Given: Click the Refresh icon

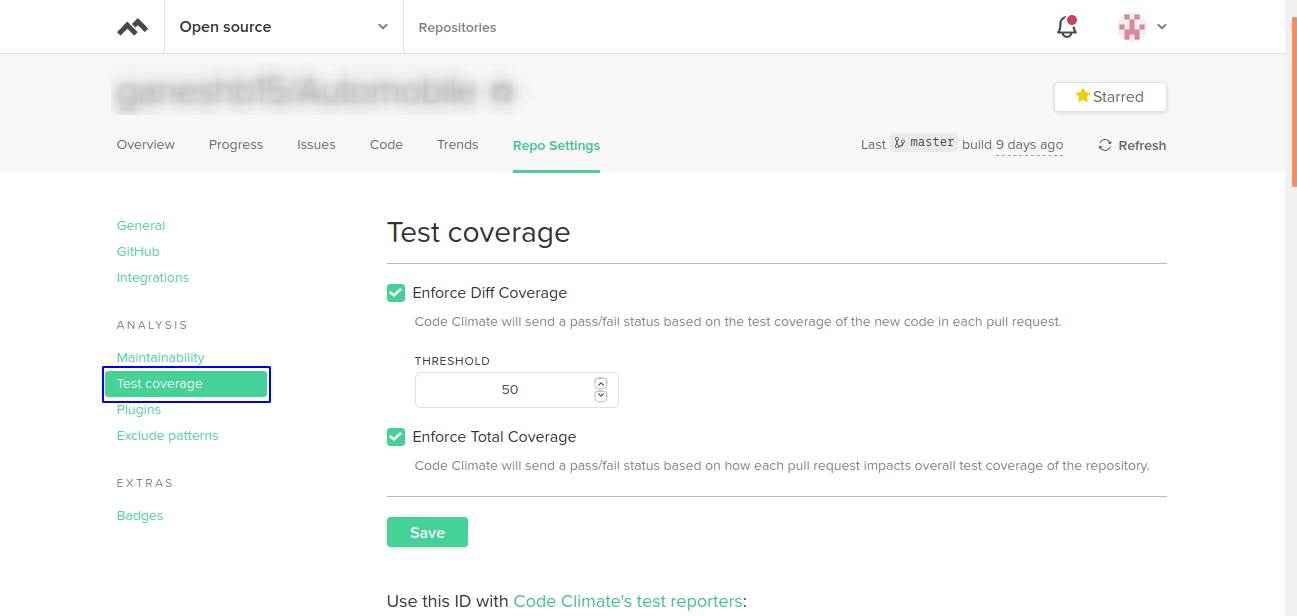Looking at the screenshot, I should coord(1105,145).
